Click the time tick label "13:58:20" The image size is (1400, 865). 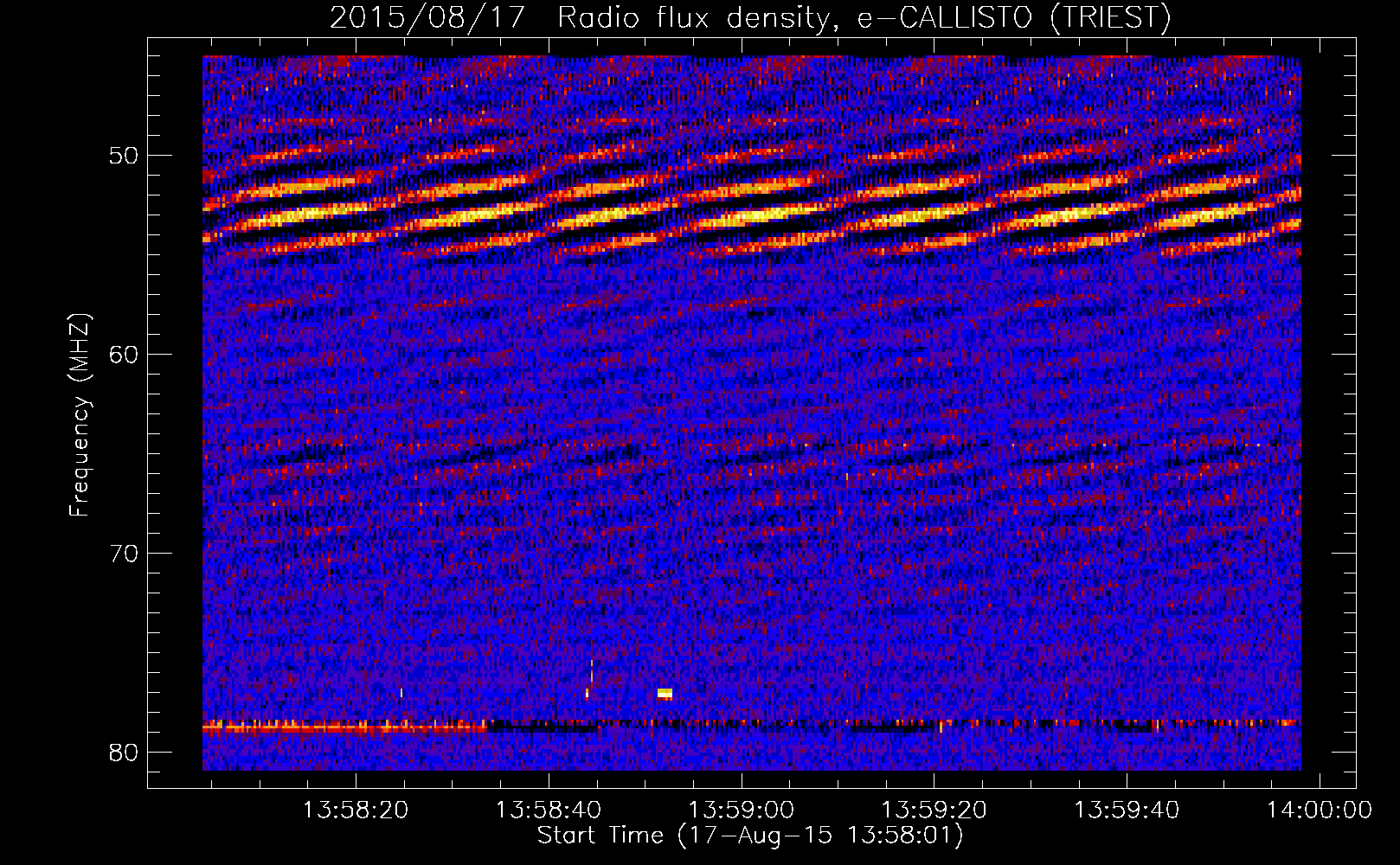tap(356, 811)
